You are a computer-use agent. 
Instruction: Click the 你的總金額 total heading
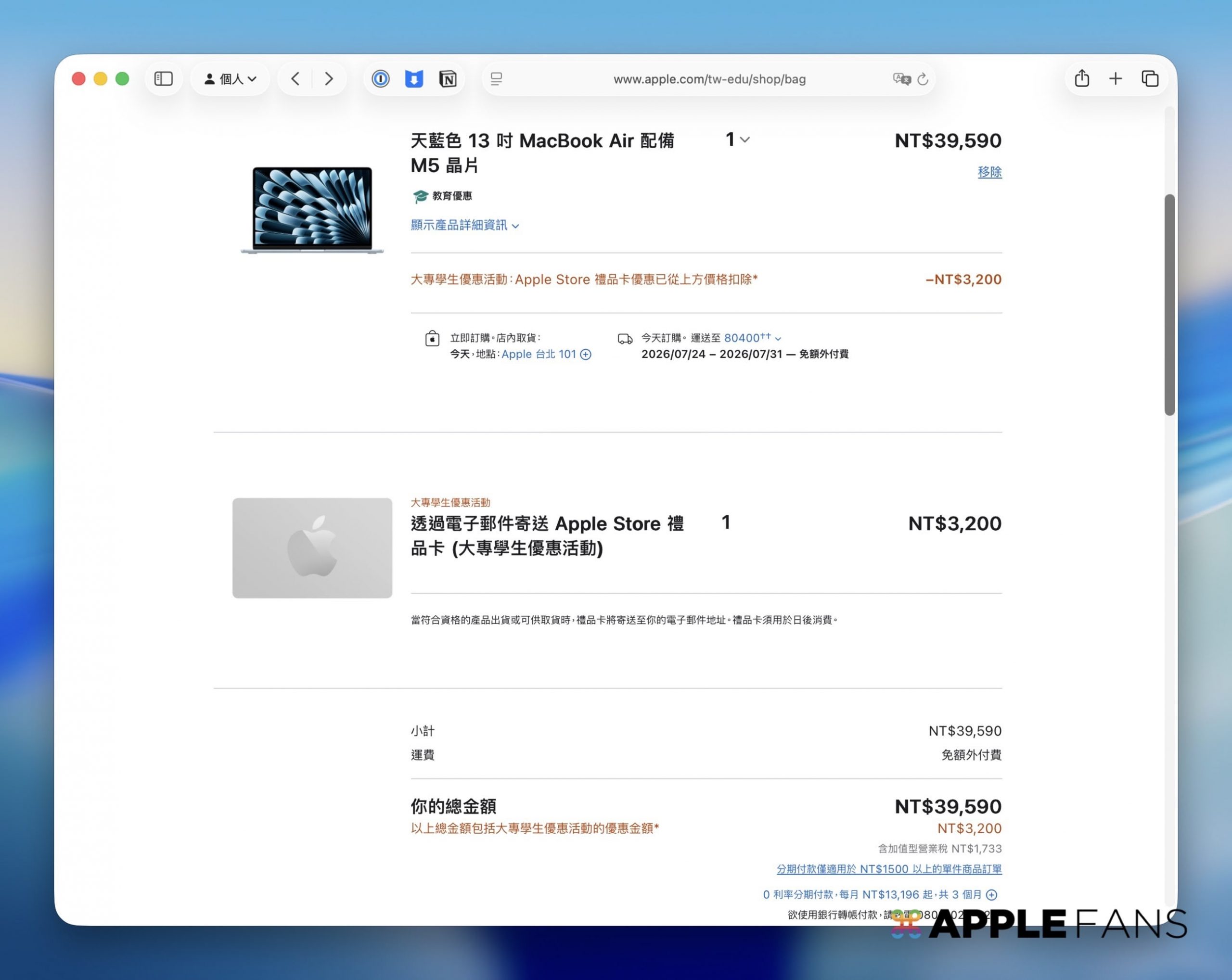pos(453,806)
